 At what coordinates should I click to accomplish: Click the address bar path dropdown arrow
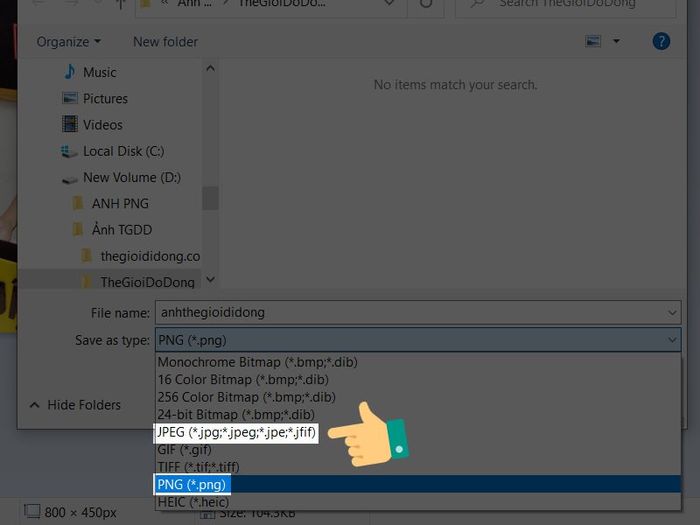(389, 4)
